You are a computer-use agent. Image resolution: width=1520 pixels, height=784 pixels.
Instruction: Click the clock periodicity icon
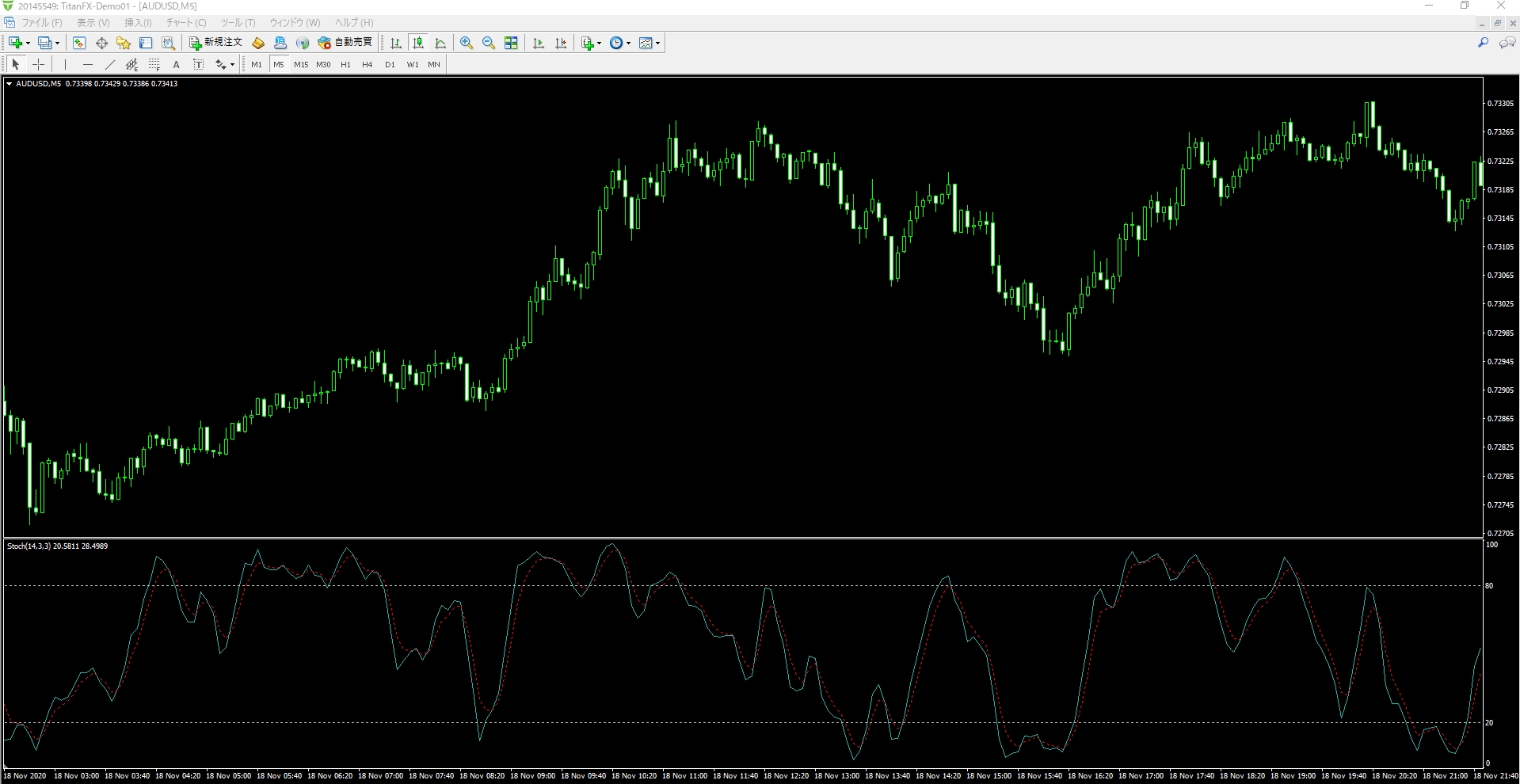[616, 43]
